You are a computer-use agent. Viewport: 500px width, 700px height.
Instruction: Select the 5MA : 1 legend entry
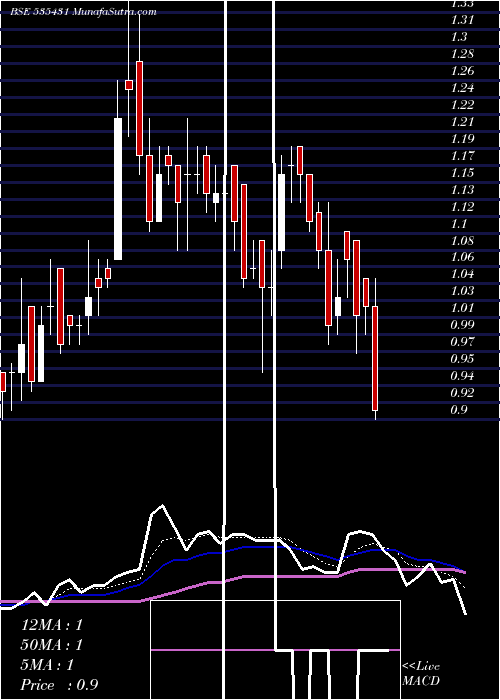[47, 665]
